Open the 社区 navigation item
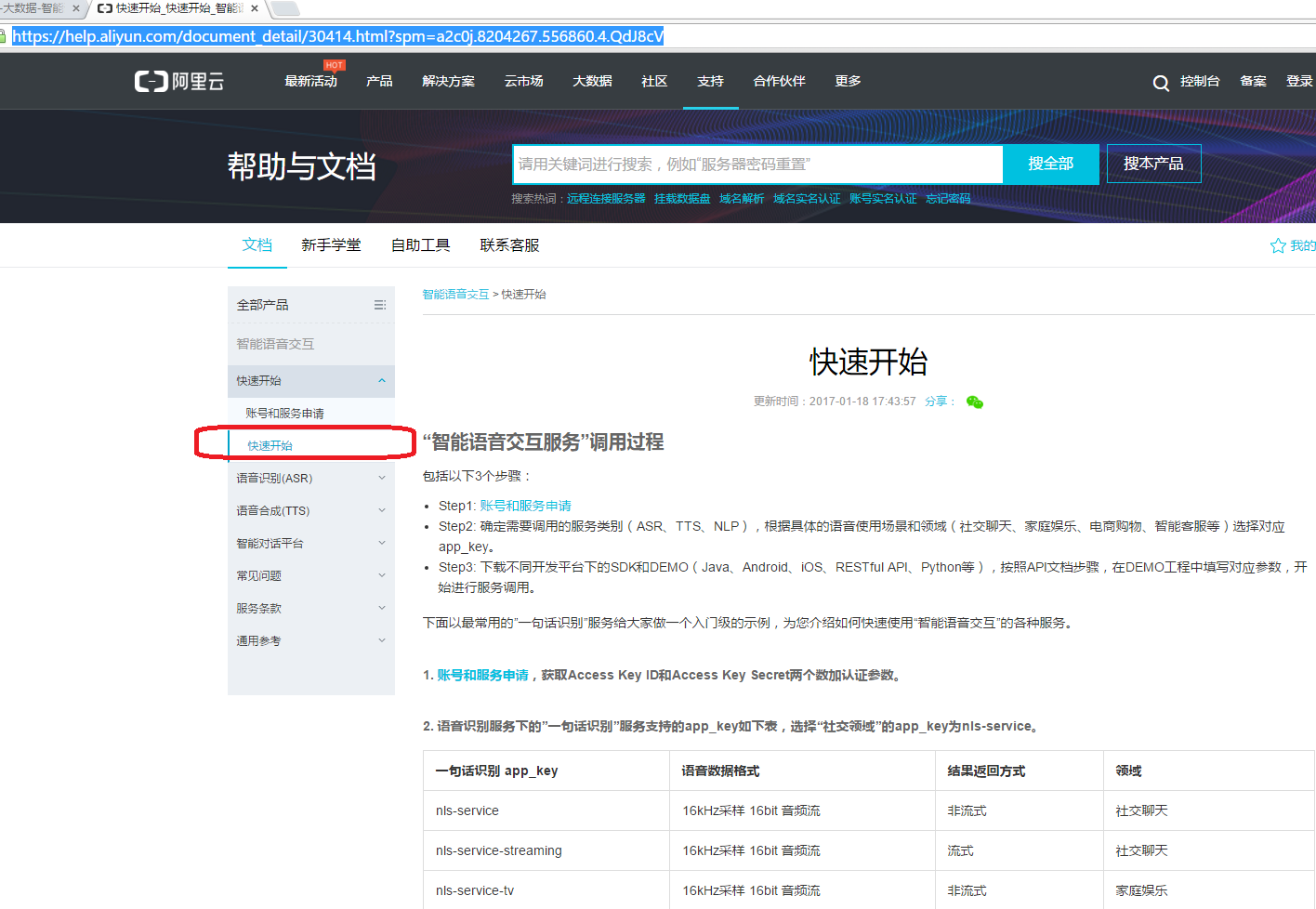 [x=654, y=81]
